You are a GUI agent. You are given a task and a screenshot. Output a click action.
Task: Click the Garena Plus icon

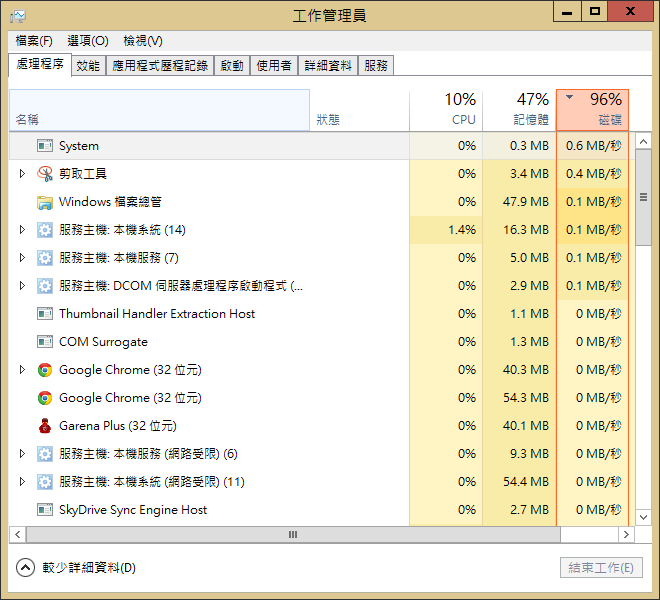point(45,426)
